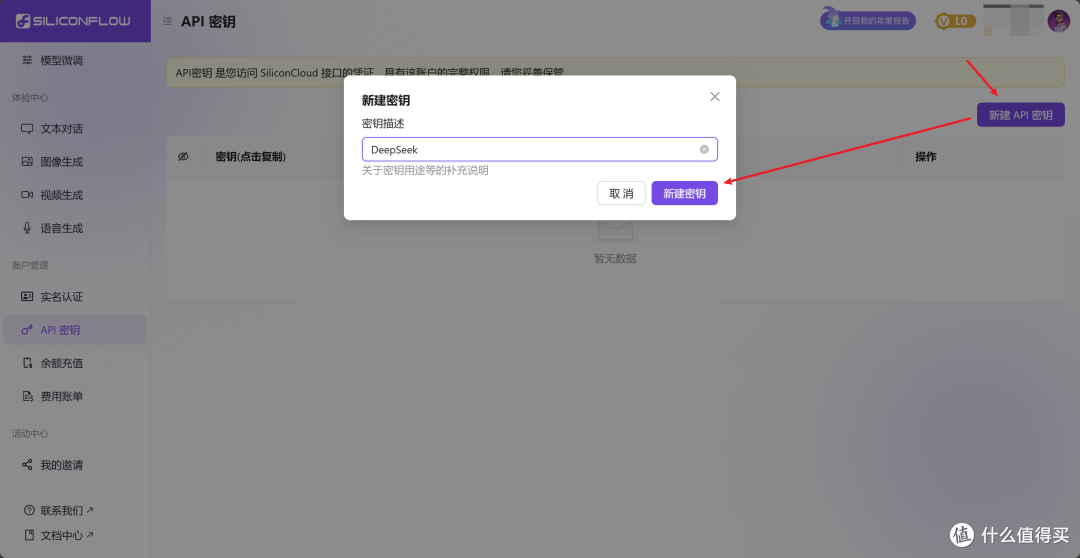Image resolution: width=1080 pixels, height=558 pixels.
Task: Click the 视频生成 camera icon
Action: click(x=28, y=195)
